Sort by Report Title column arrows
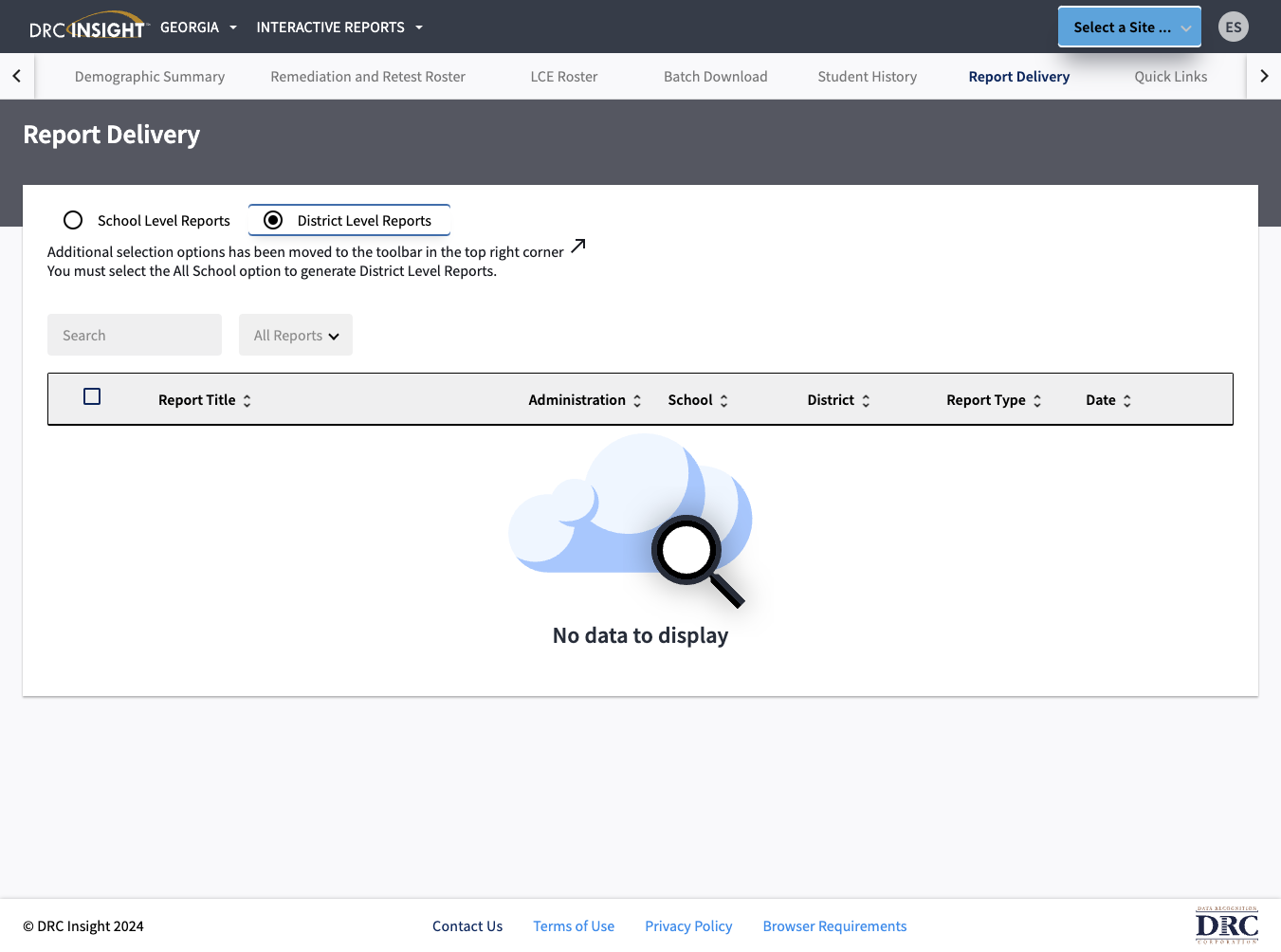1281x952 pixels. (x=247, y=401)
